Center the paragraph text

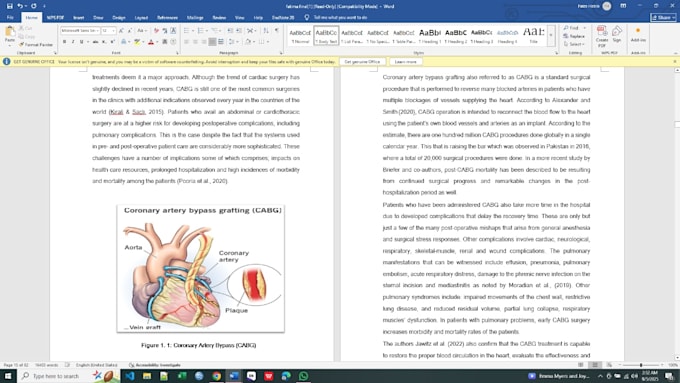[195, 42]
